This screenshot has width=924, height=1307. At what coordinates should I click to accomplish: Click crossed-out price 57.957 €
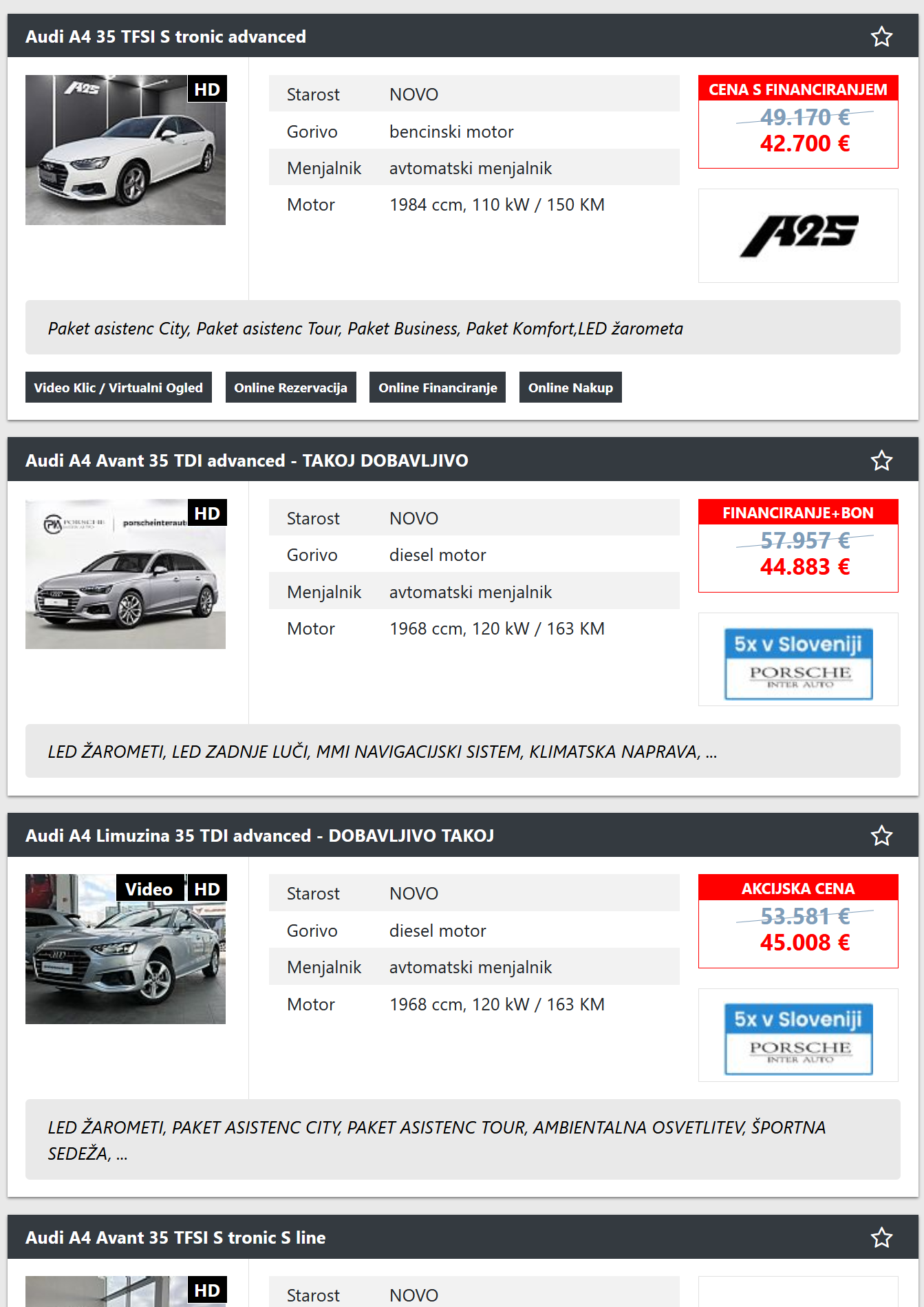click(x=805, y=541)
